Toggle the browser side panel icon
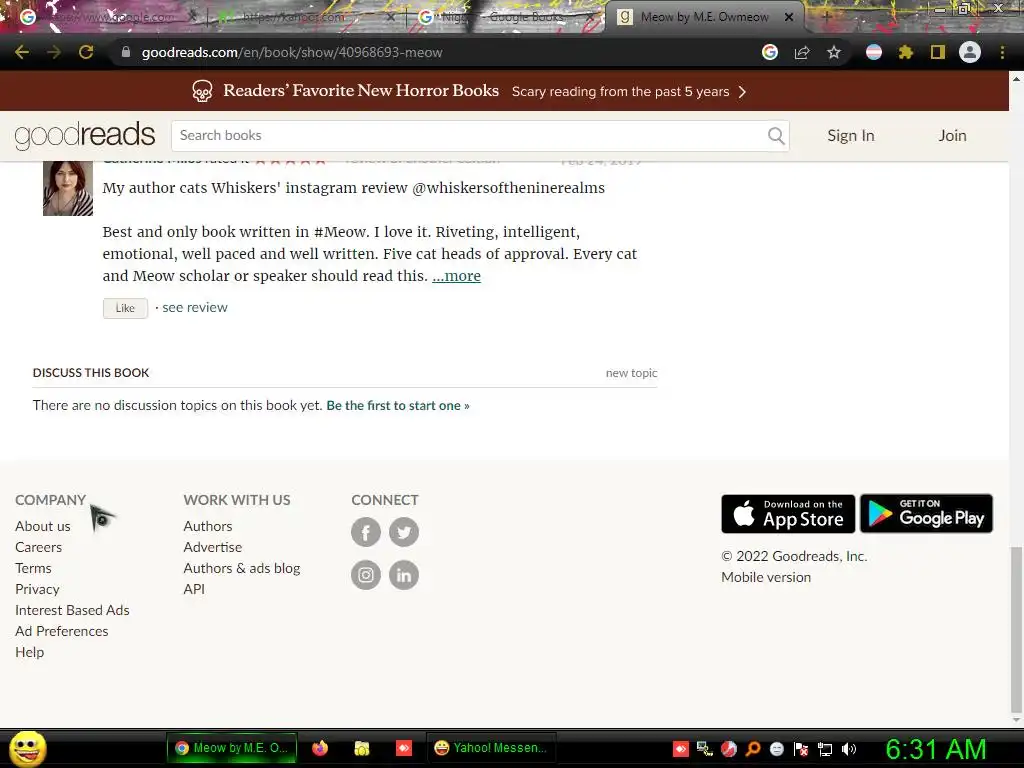Viewport: 1024px width, 768px height. 938,52
